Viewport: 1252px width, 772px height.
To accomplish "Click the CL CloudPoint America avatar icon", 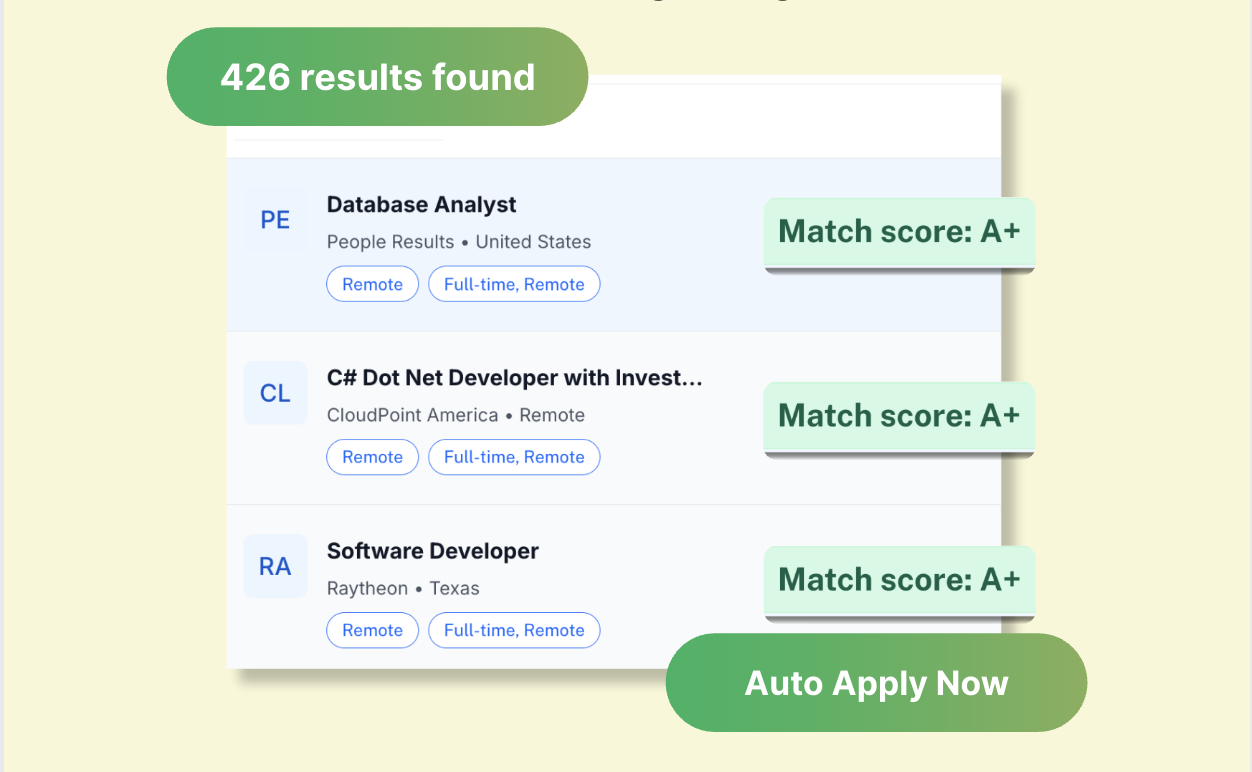I will click(x=275, y=393).
